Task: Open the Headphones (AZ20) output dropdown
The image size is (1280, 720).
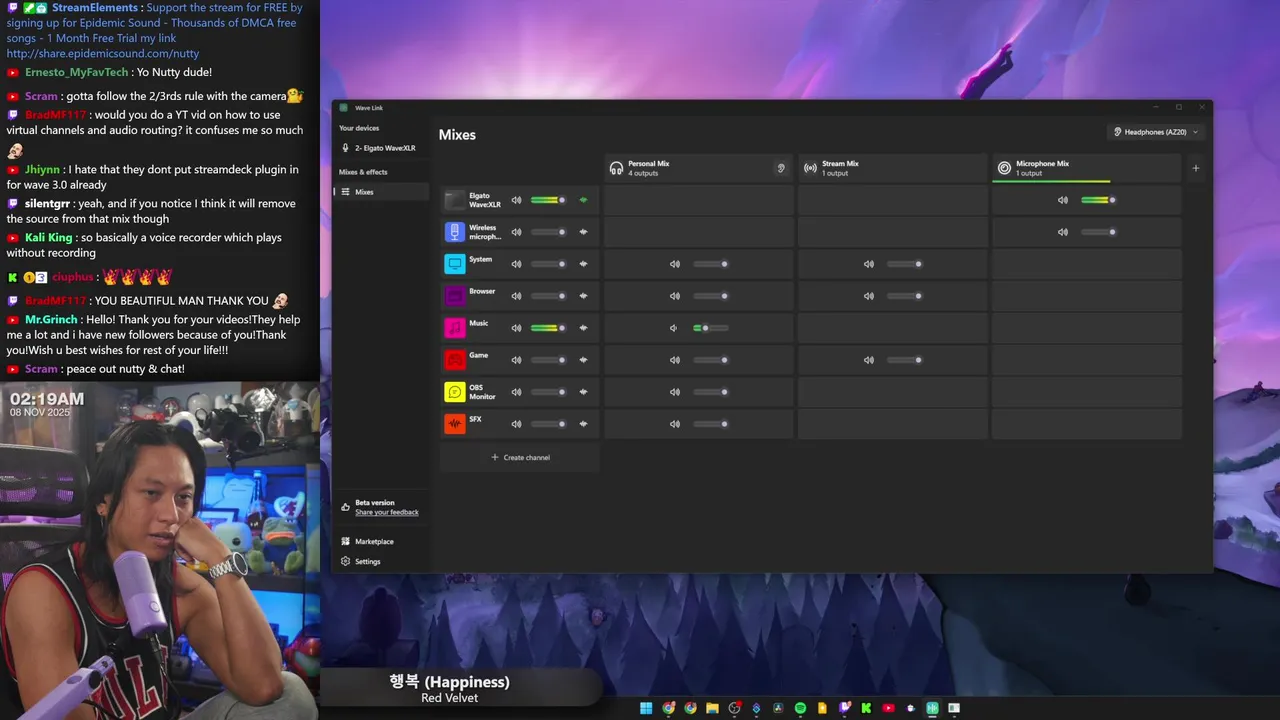Action: [1156, 132]
